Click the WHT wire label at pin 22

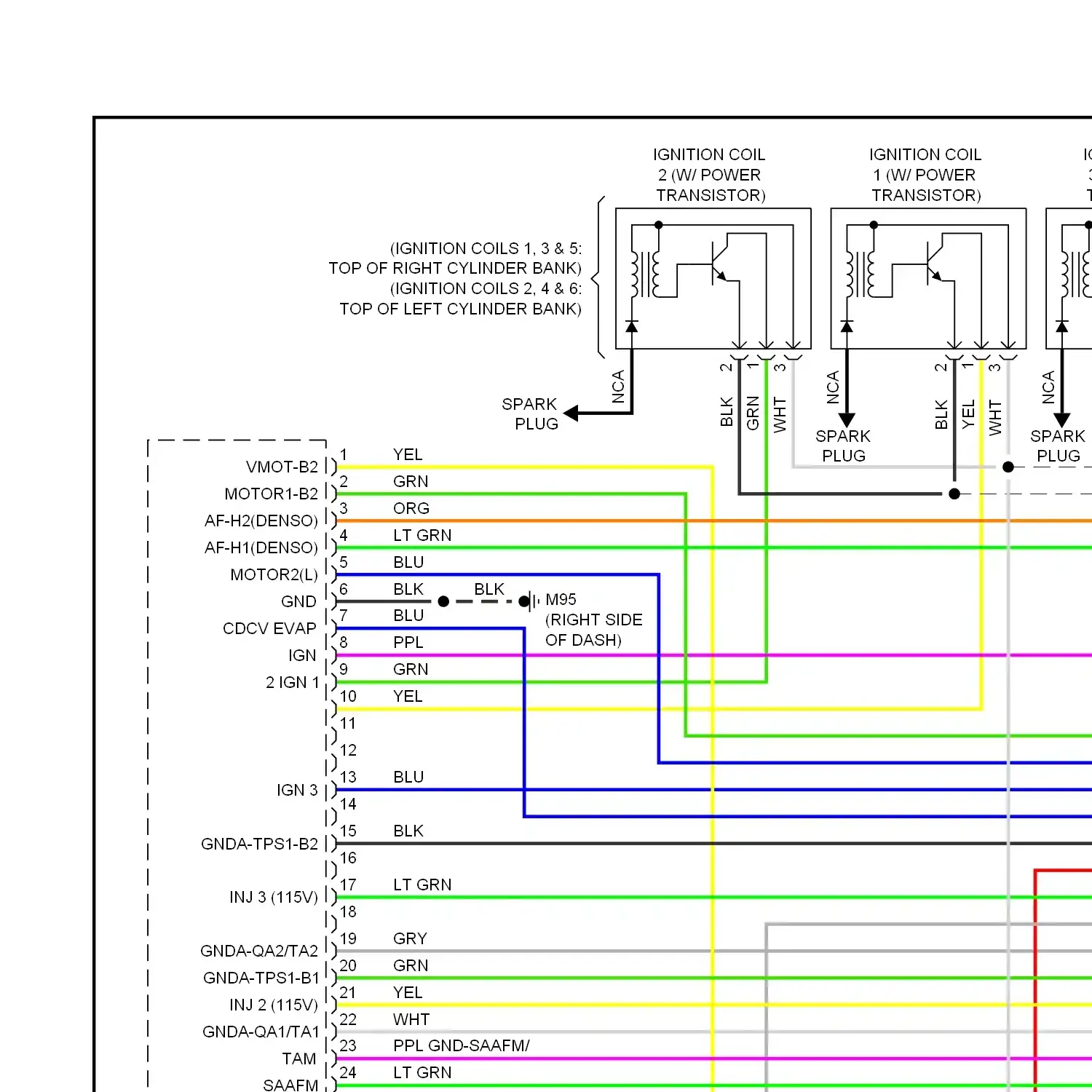click(411, 1019)
